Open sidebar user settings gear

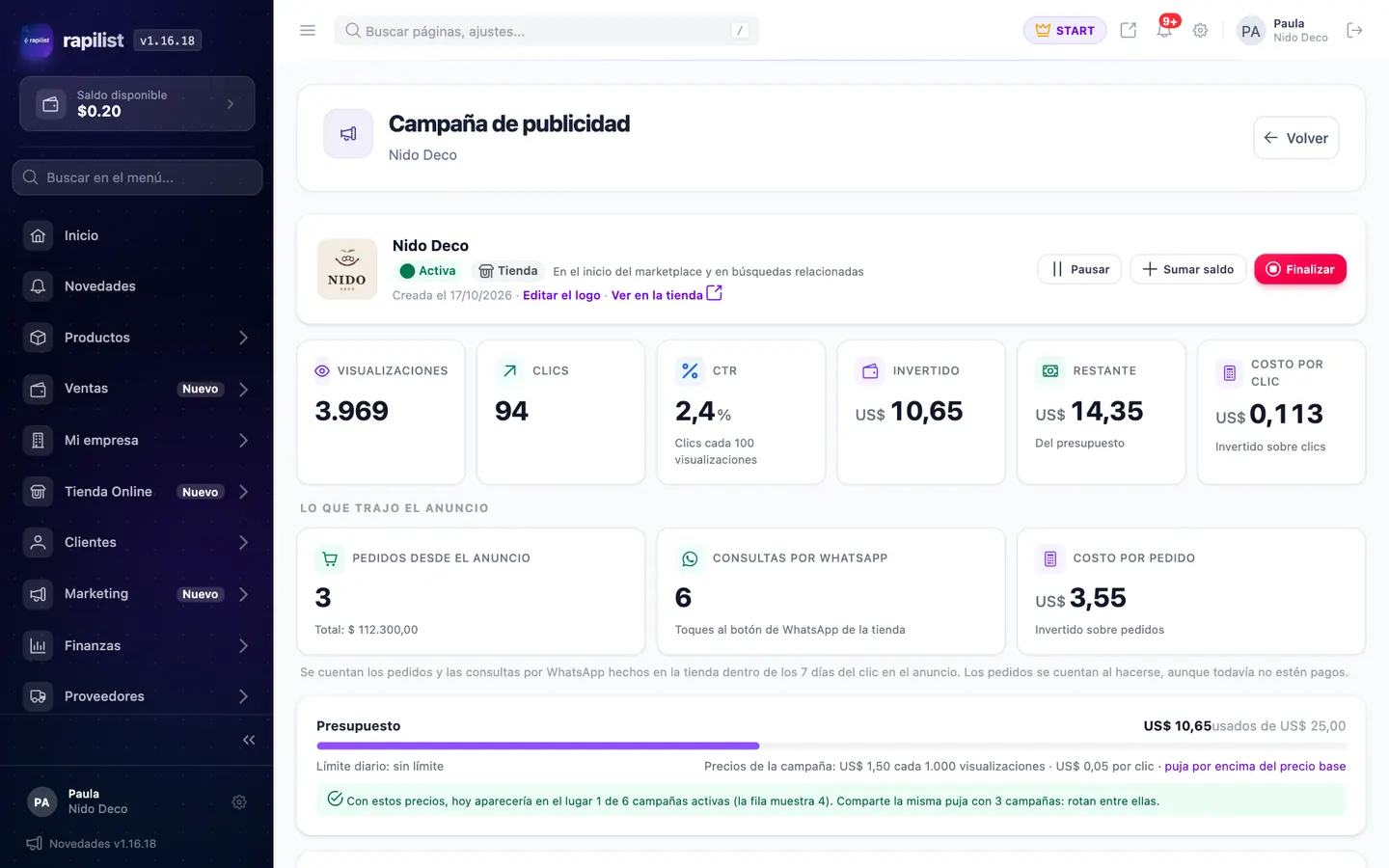239,802
